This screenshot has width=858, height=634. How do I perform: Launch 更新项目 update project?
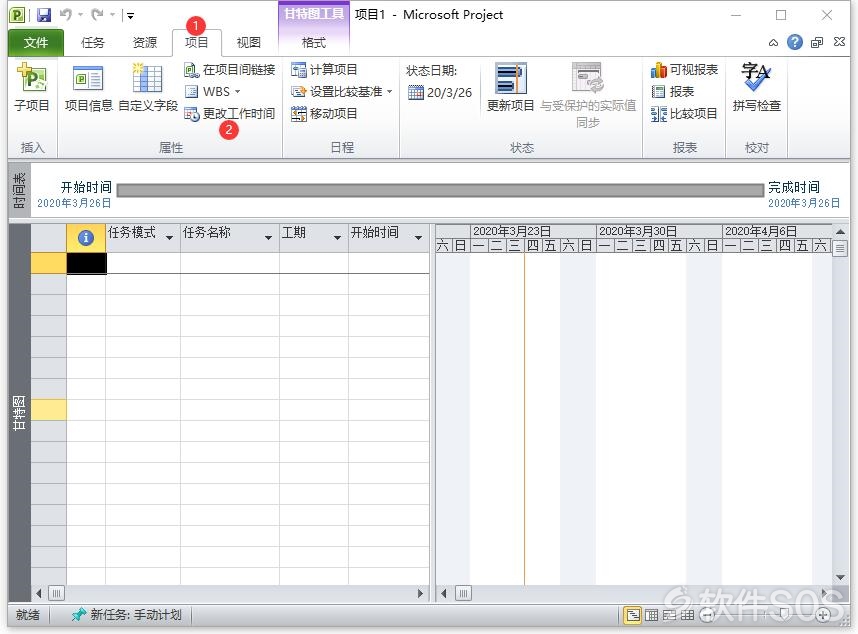click(x=511, y=88)
